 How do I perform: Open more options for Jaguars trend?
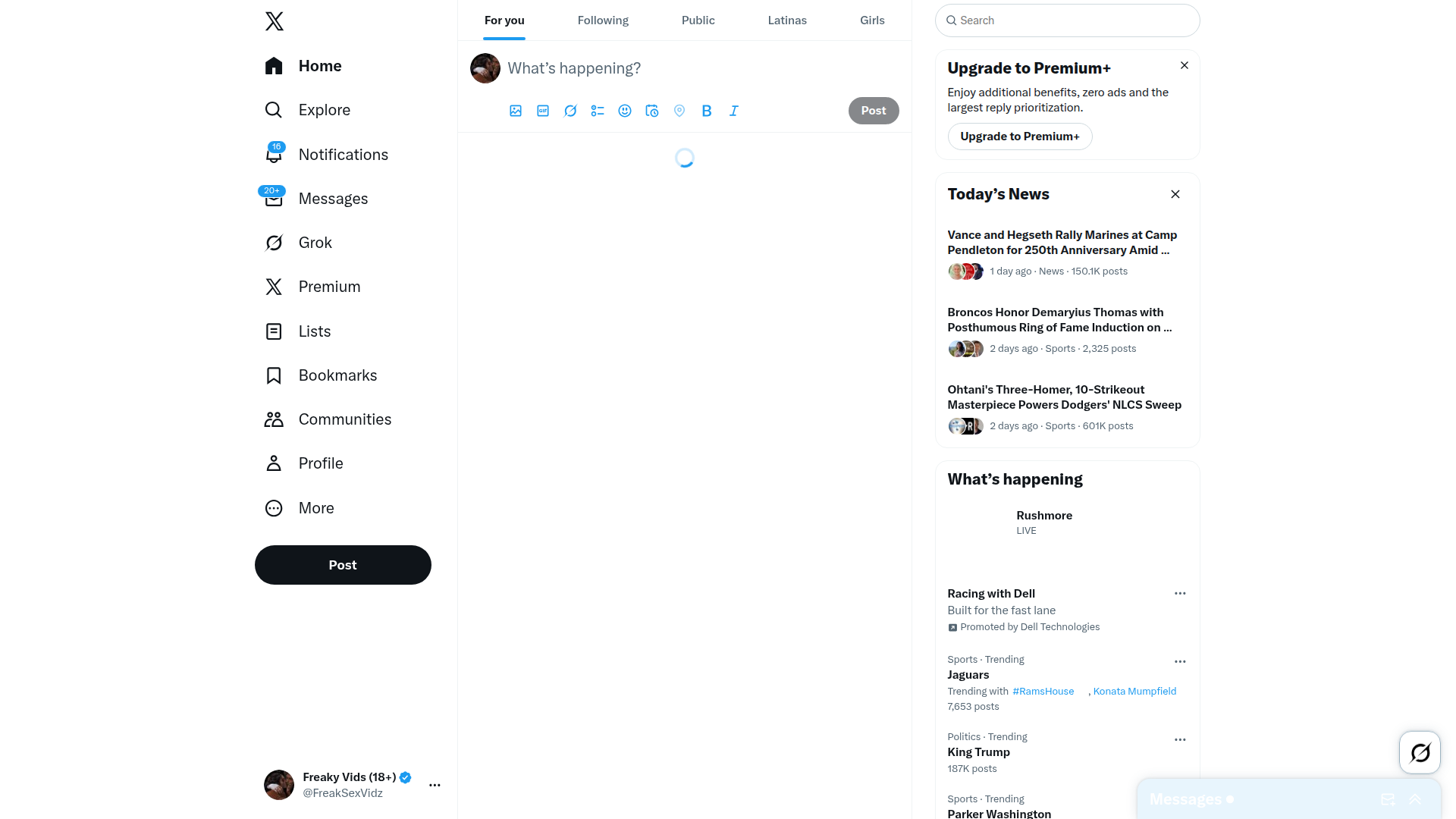click(1180, 661)
